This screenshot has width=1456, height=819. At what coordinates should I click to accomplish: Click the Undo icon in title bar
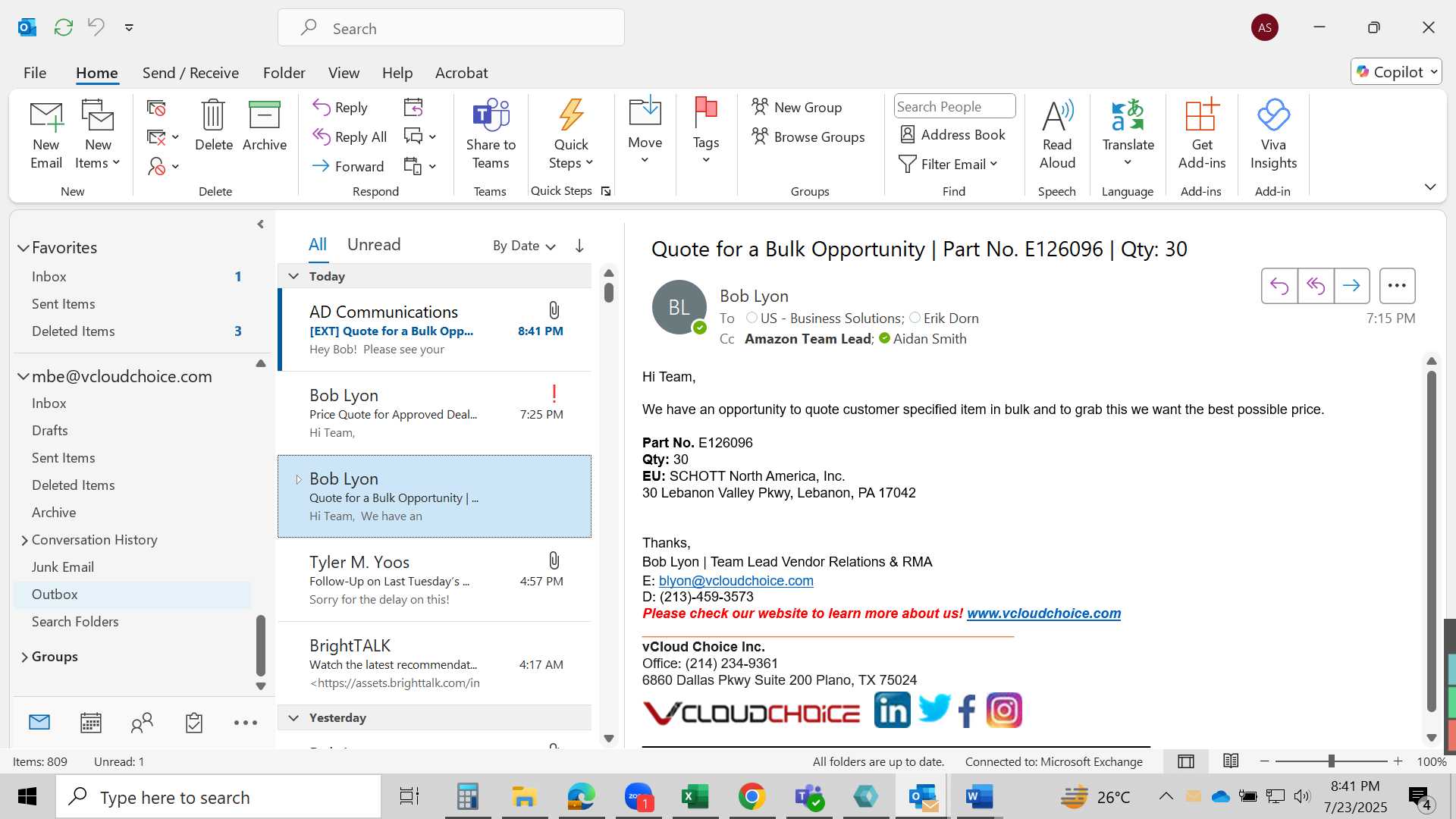(x=96, y=27)
